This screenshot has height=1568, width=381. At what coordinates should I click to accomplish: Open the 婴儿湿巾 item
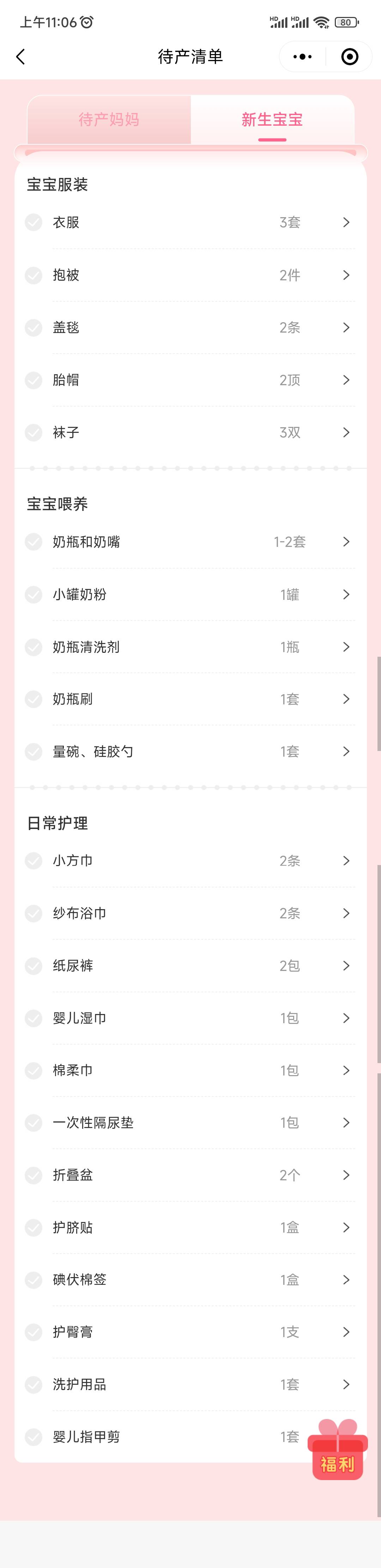(80, 1018)
